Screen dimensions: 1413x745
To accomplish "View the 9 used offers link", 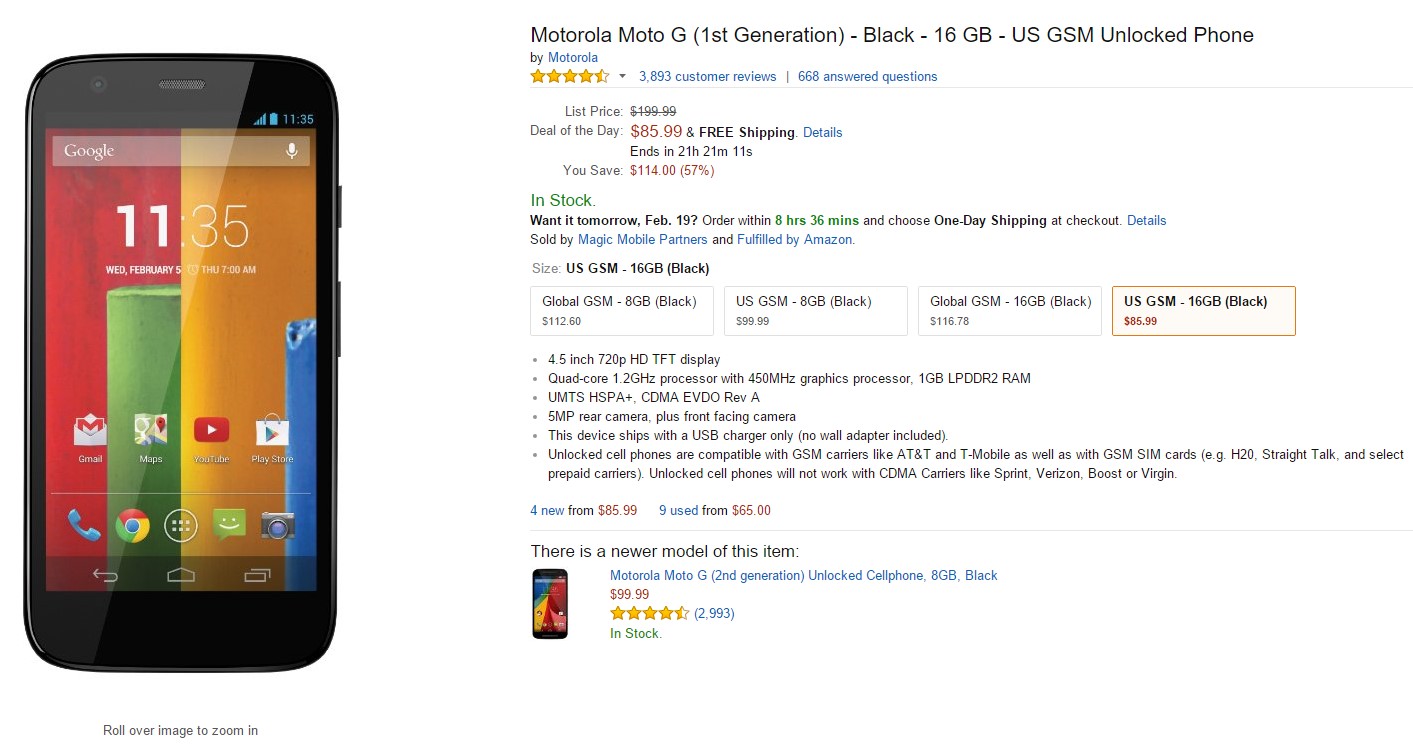I will (678, 510).
